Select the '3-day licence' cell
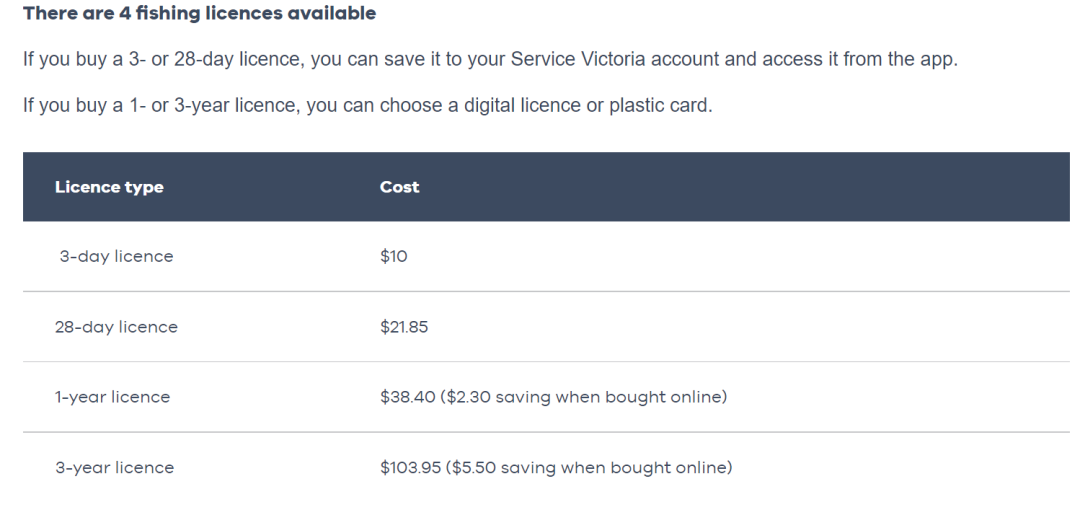1080x510 pixels. pos(116,256)
